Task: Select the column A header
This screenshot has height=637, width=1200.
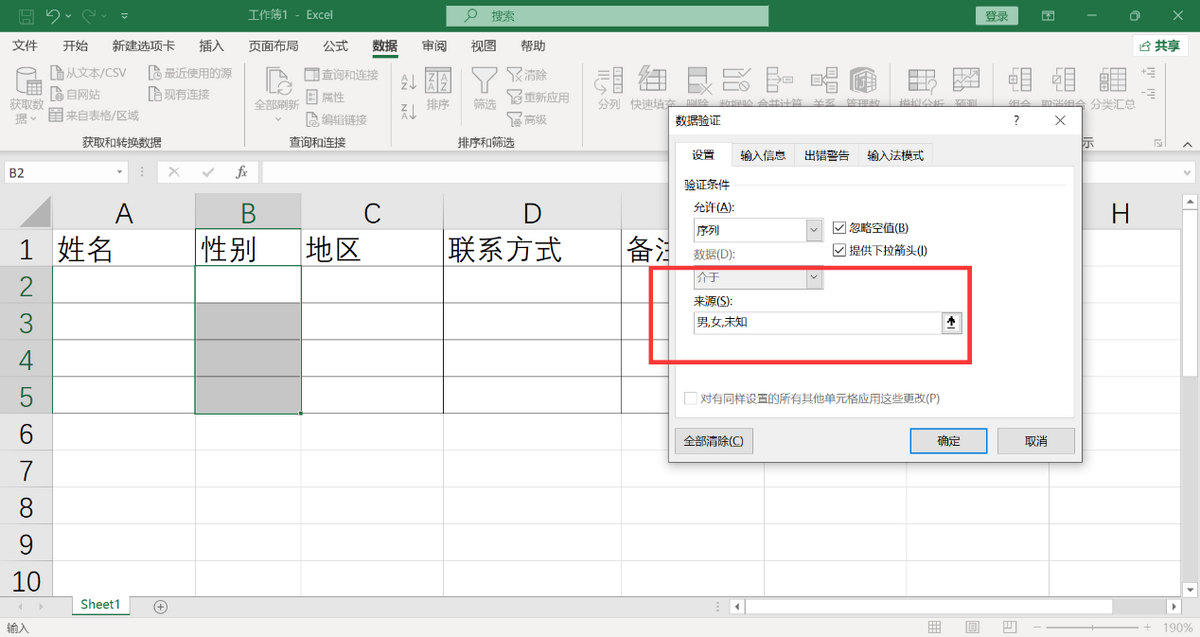Action: [123, 213]
